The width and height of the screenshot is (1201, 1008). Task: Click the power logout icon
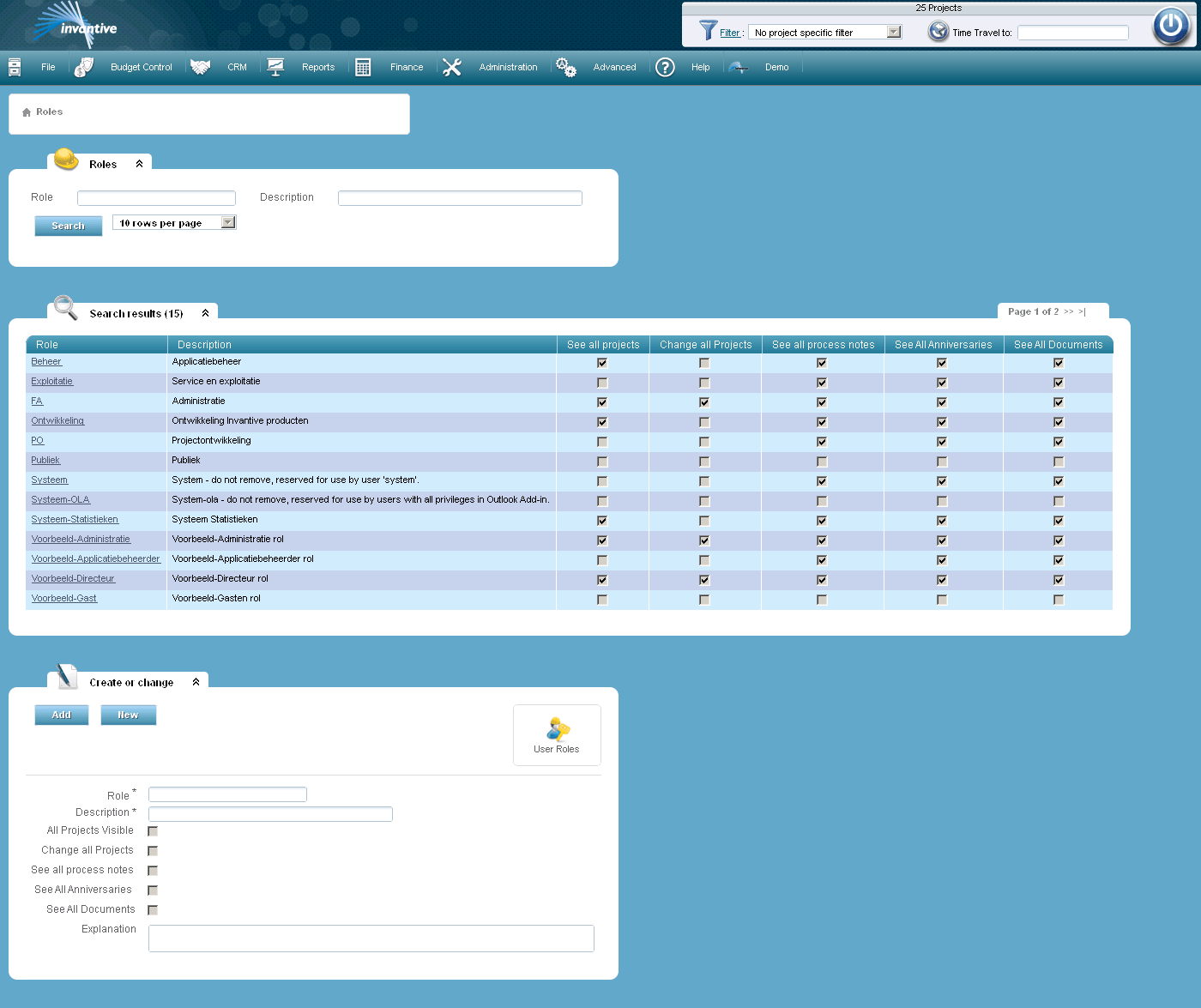[x=1171, y=26]
